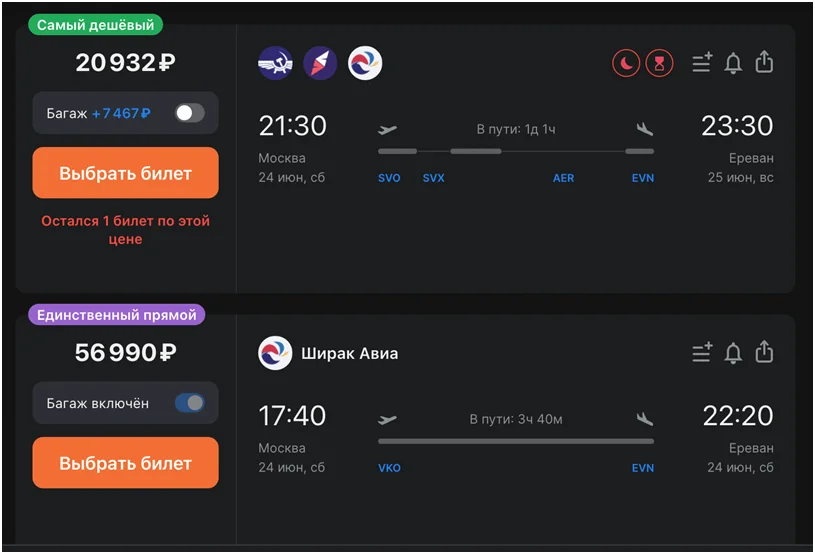This screenshot has height=554, width=815.
Task: Click the "Единственный прямой" purple badge
Action: coord(118,315)
